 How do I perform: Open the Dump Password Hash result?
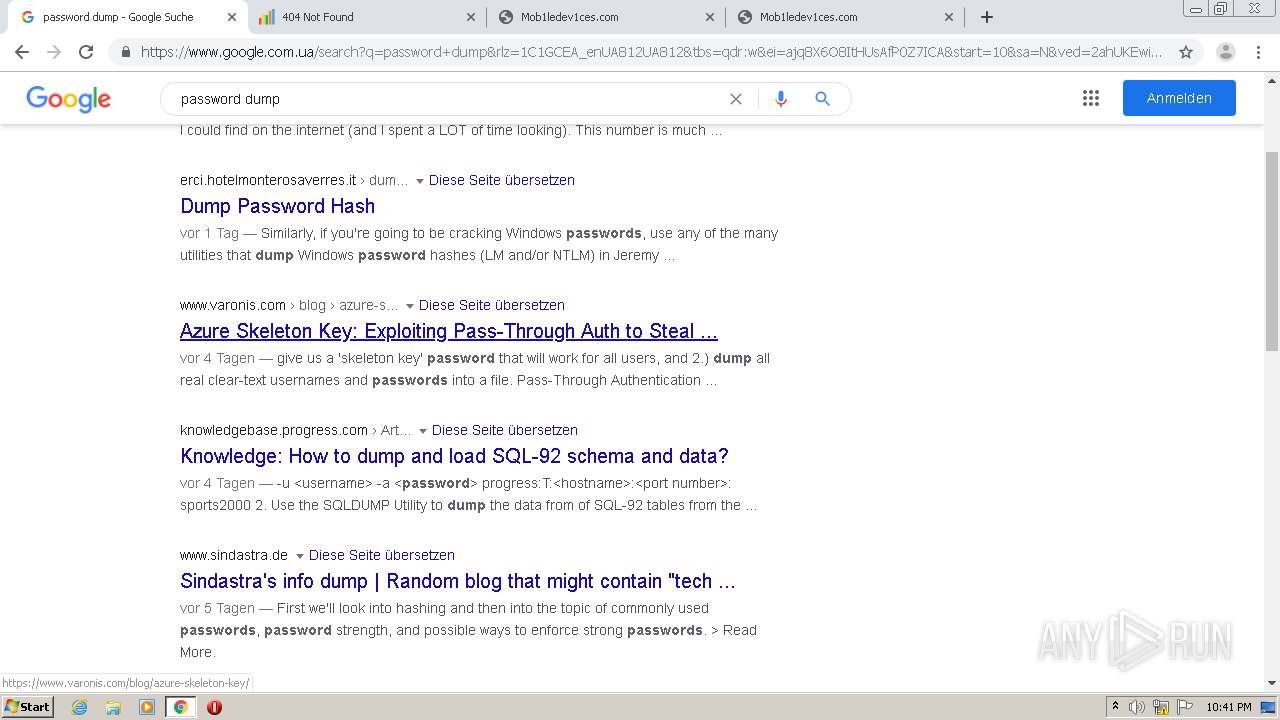[277, 206]
